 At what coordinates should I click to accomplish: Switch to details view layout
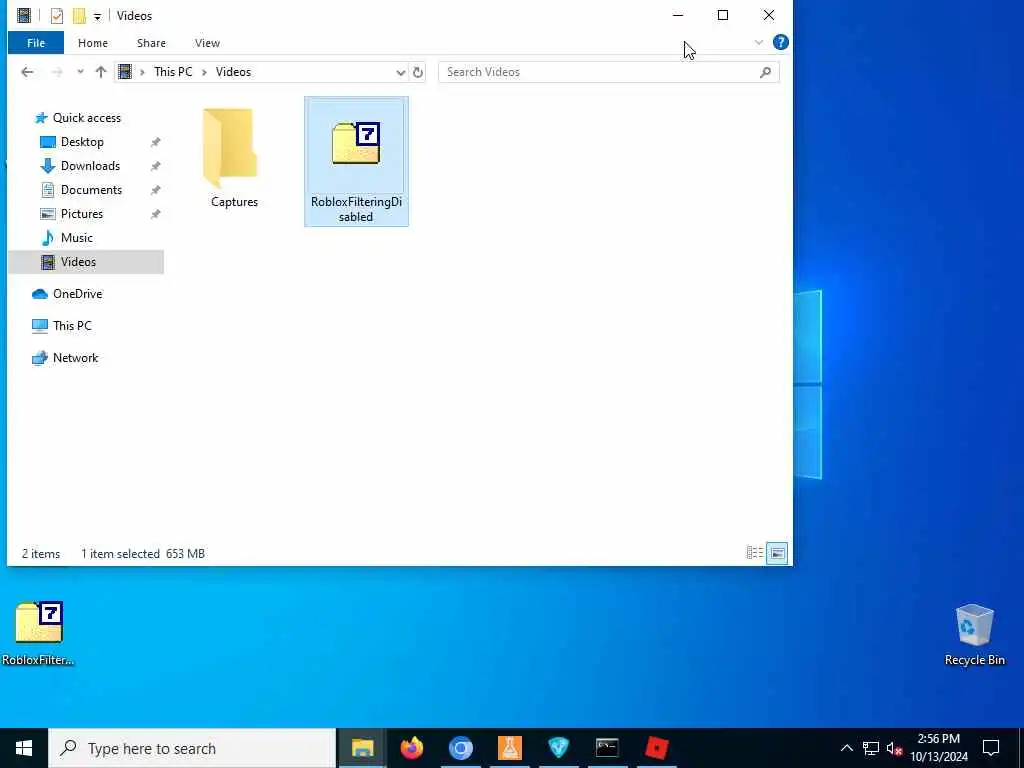(x=754, y=553)
